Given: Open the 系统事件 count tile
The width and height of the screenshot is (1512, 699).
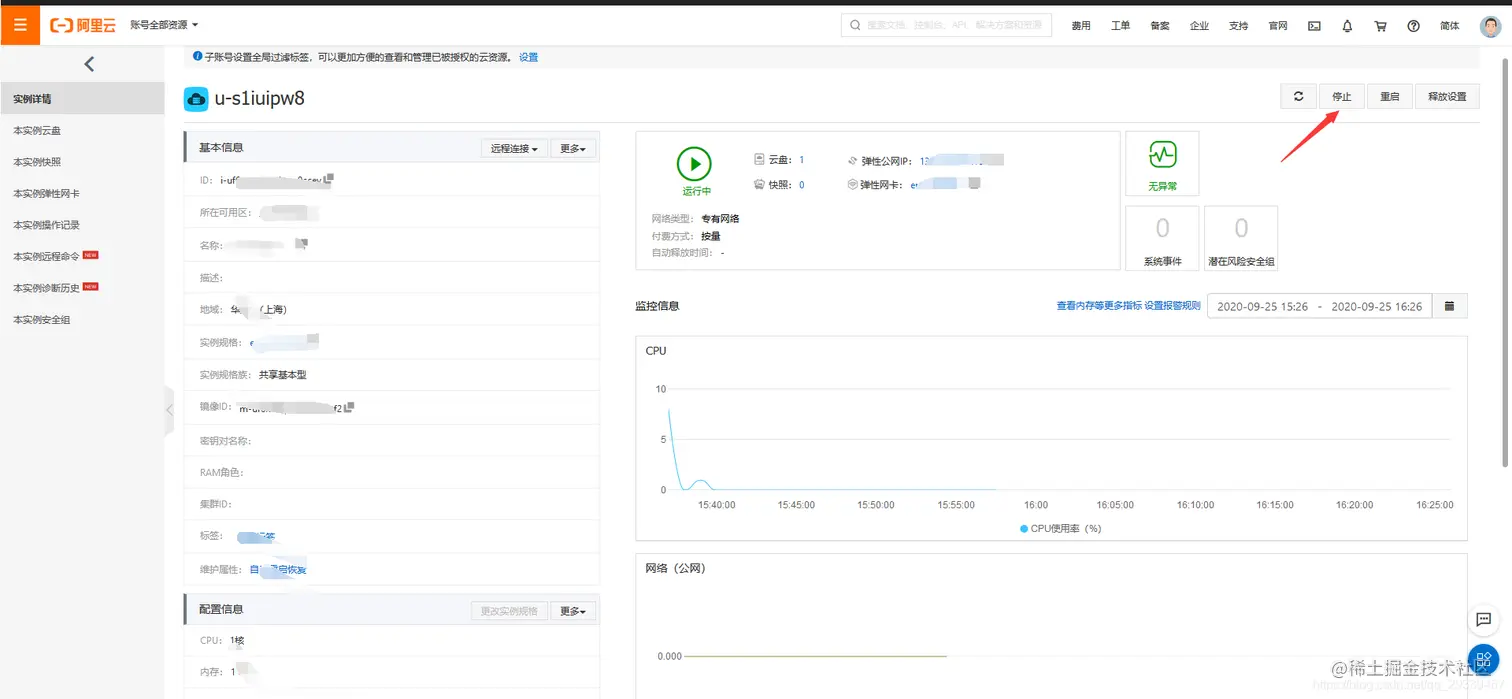Looking at the screenshot, I should click(x=1162, y=238).
